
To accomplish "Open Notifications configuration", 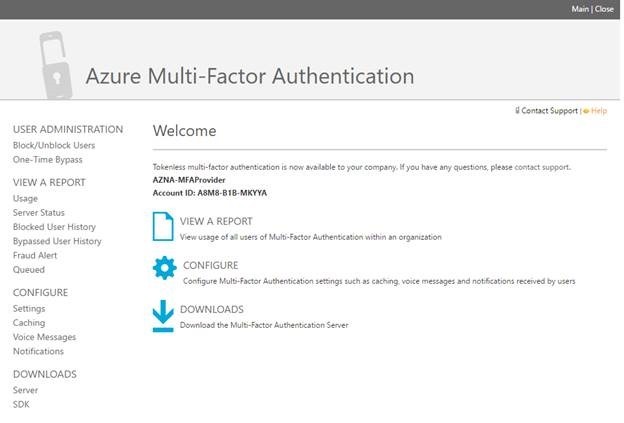I will (x=38, y=351).
